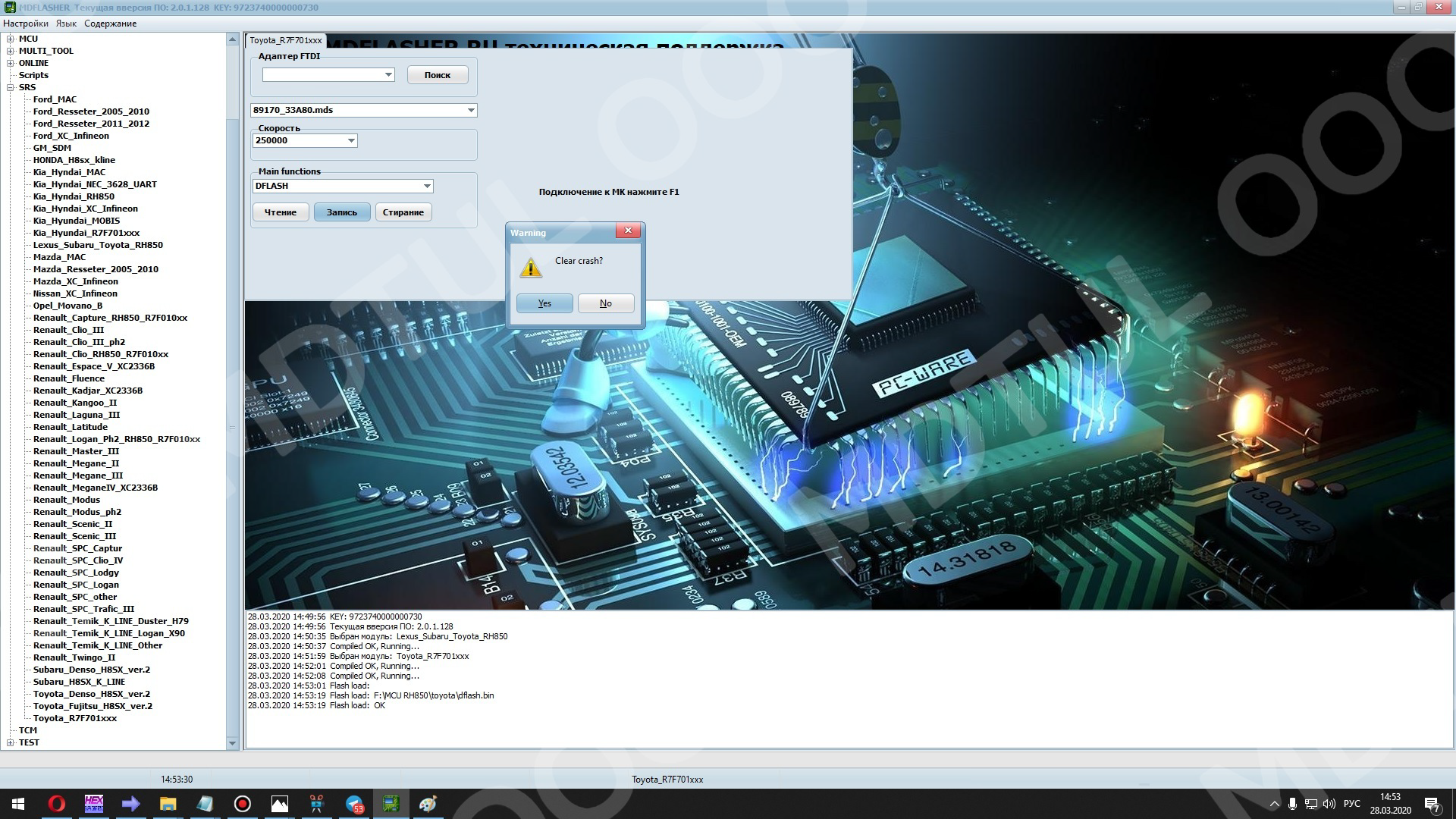1456x819 pixels.
Task: Open the notification center icon
Action: (1432, 805)
